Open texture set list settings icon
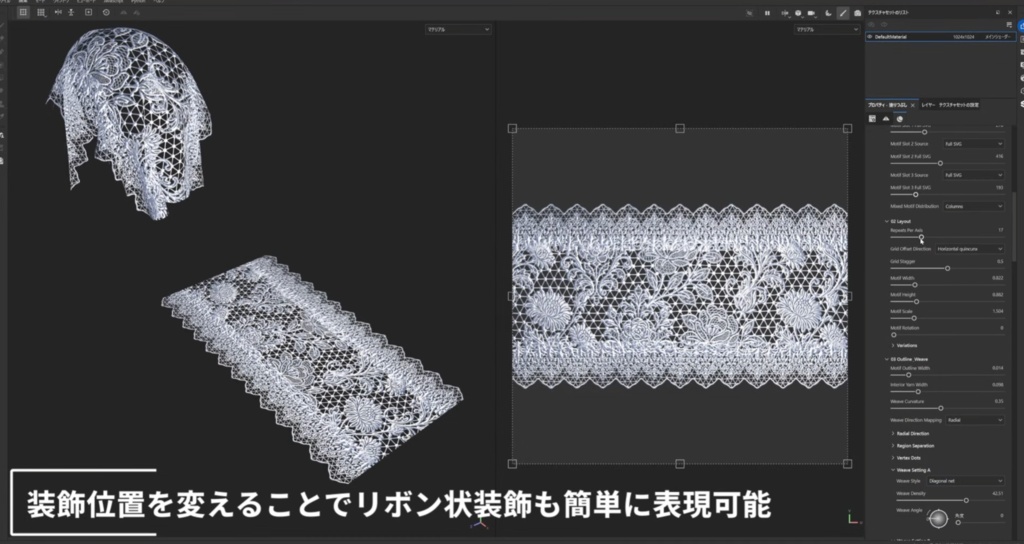Viewport: 1024px width, 544px height. [x=1010, y=25]
